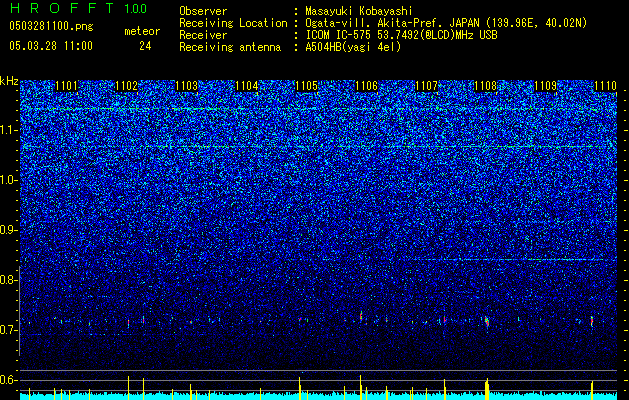Screen dimensions: 629x400
Task: Click the meteor label
Action: (x=142, y=31)
